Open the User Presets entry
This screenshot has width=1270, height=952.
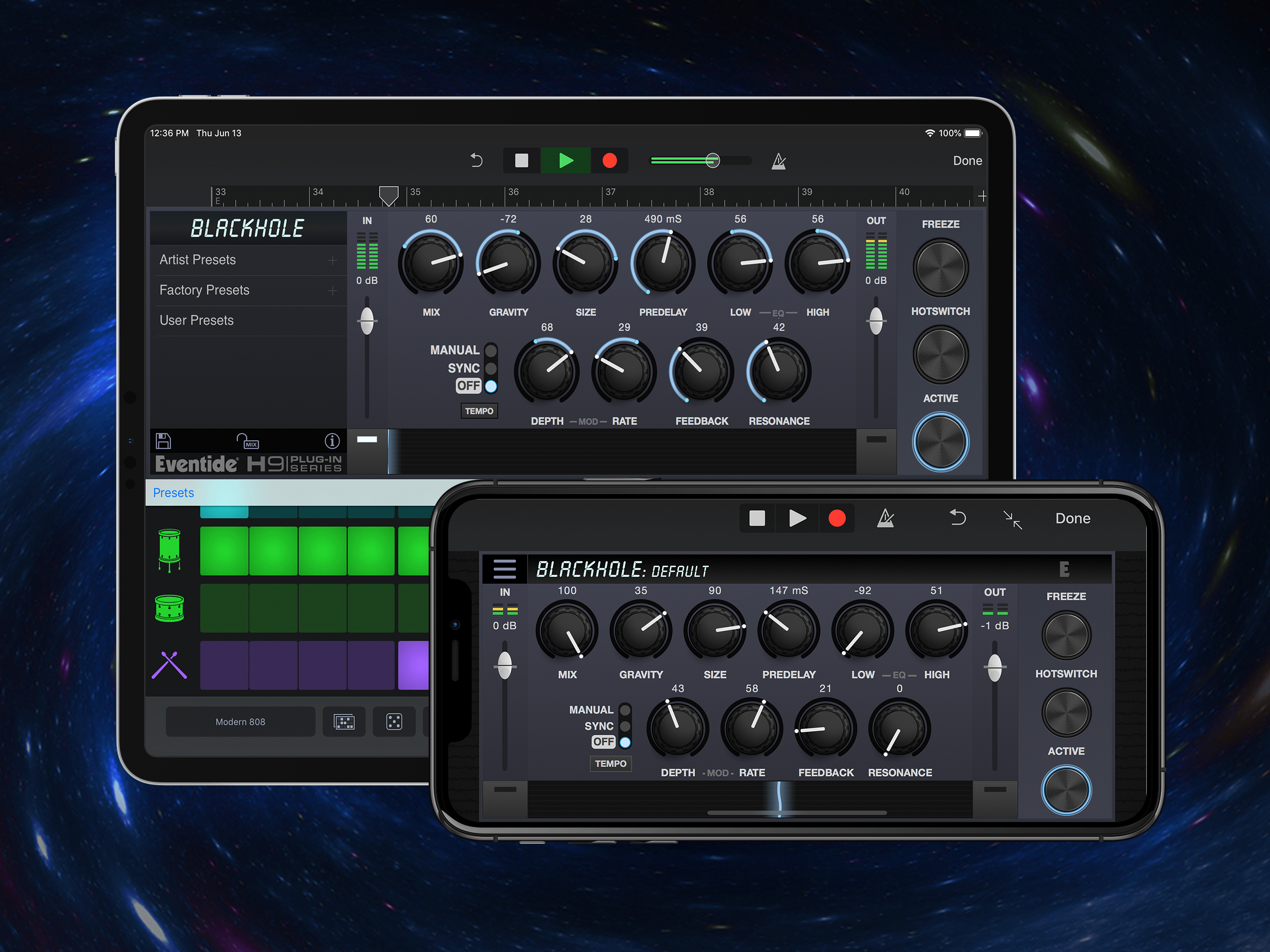point(196,320)
